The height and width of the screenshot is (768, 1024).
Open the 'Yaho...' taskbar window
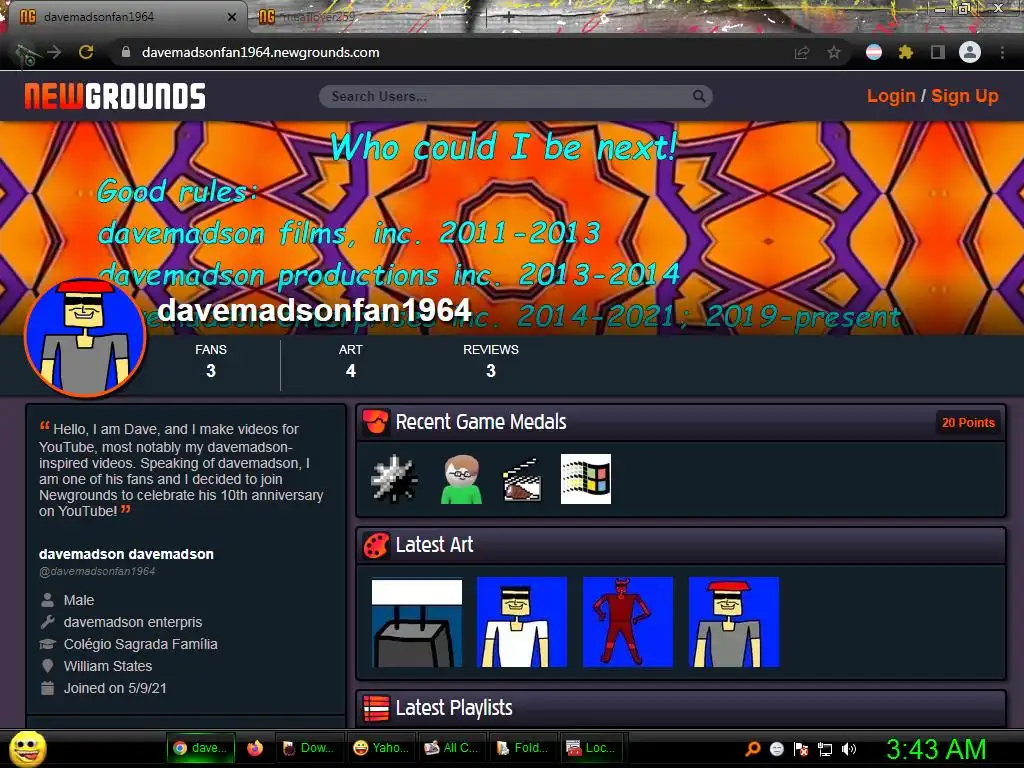(x=381, y=748)
